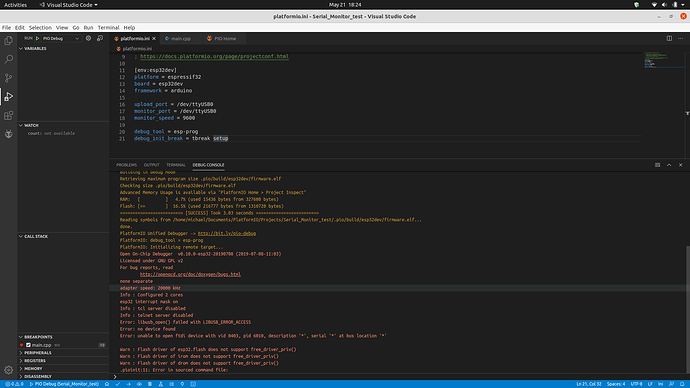Click PlatformIO Upload arrow in status bar

[128, 384]
